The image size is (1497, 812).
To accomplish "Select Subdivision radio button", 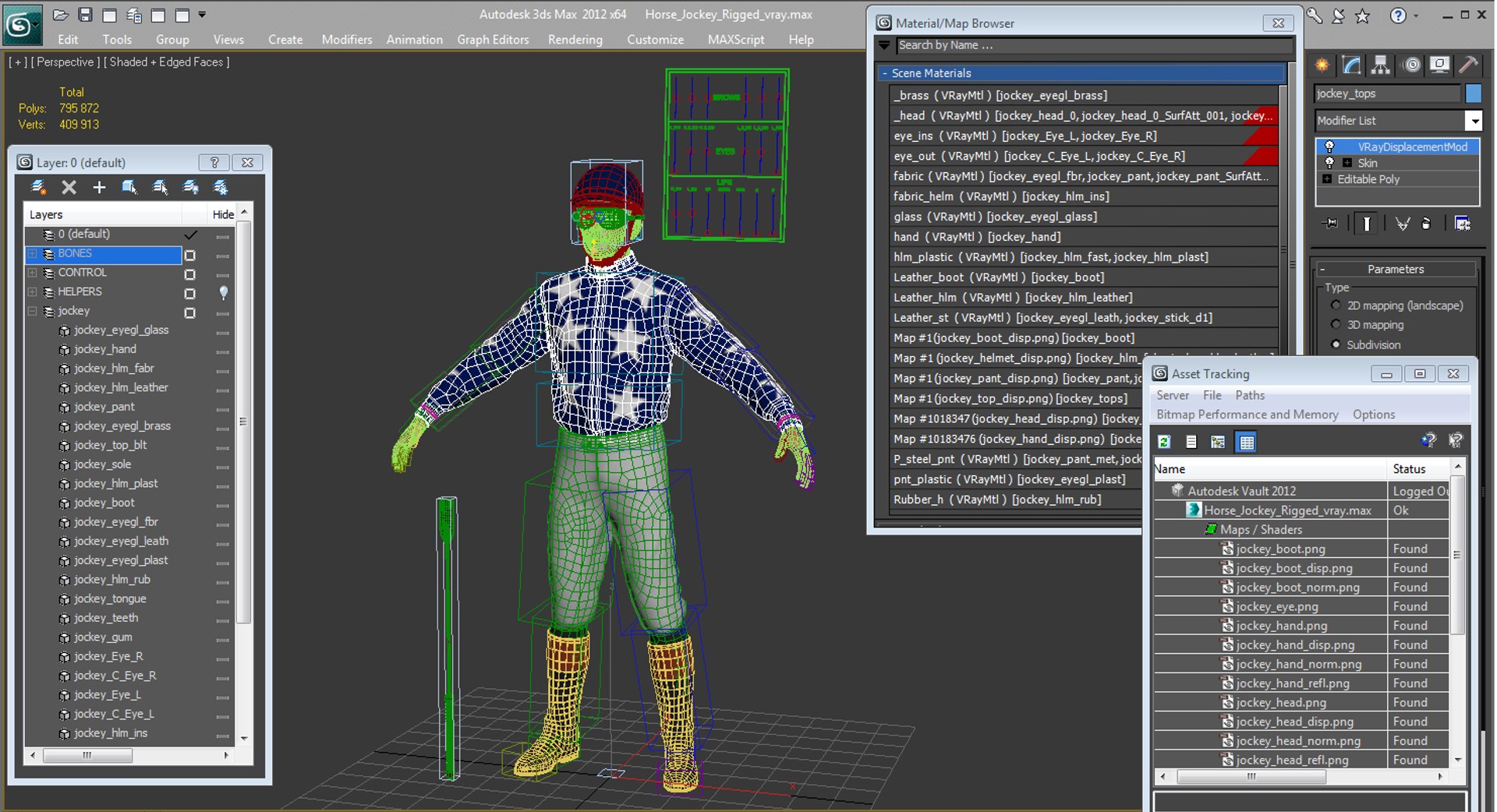I will point(1336,344).
